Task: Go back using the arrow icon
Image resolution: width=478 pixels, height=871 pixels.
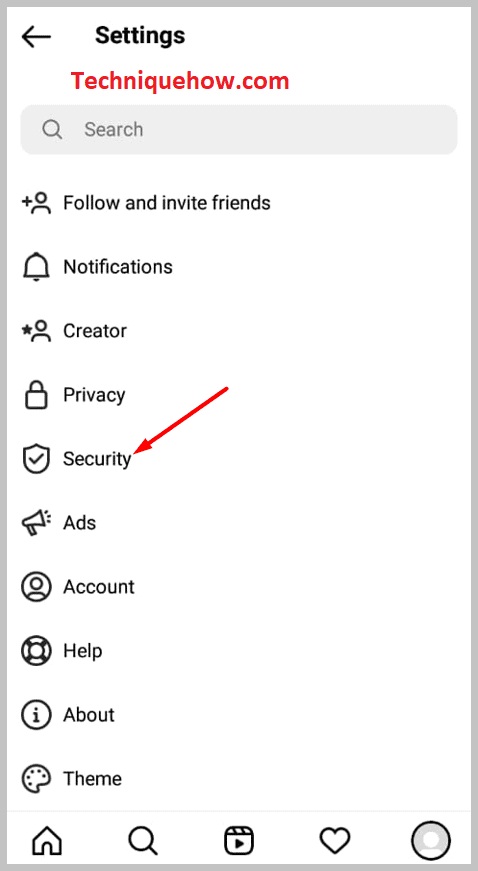Action: tap(36, 37)
